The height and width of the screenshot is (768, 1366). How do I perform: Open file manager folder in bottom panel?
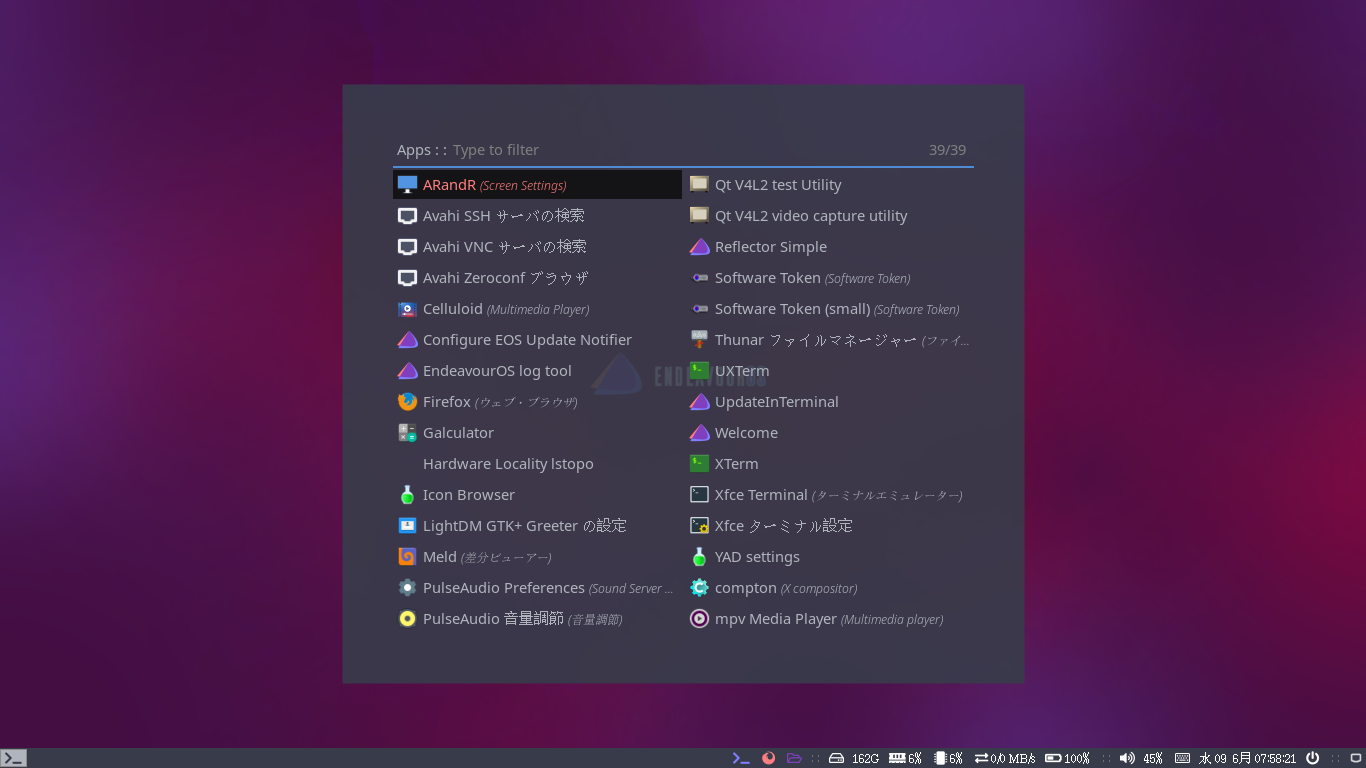click(794, 758)
